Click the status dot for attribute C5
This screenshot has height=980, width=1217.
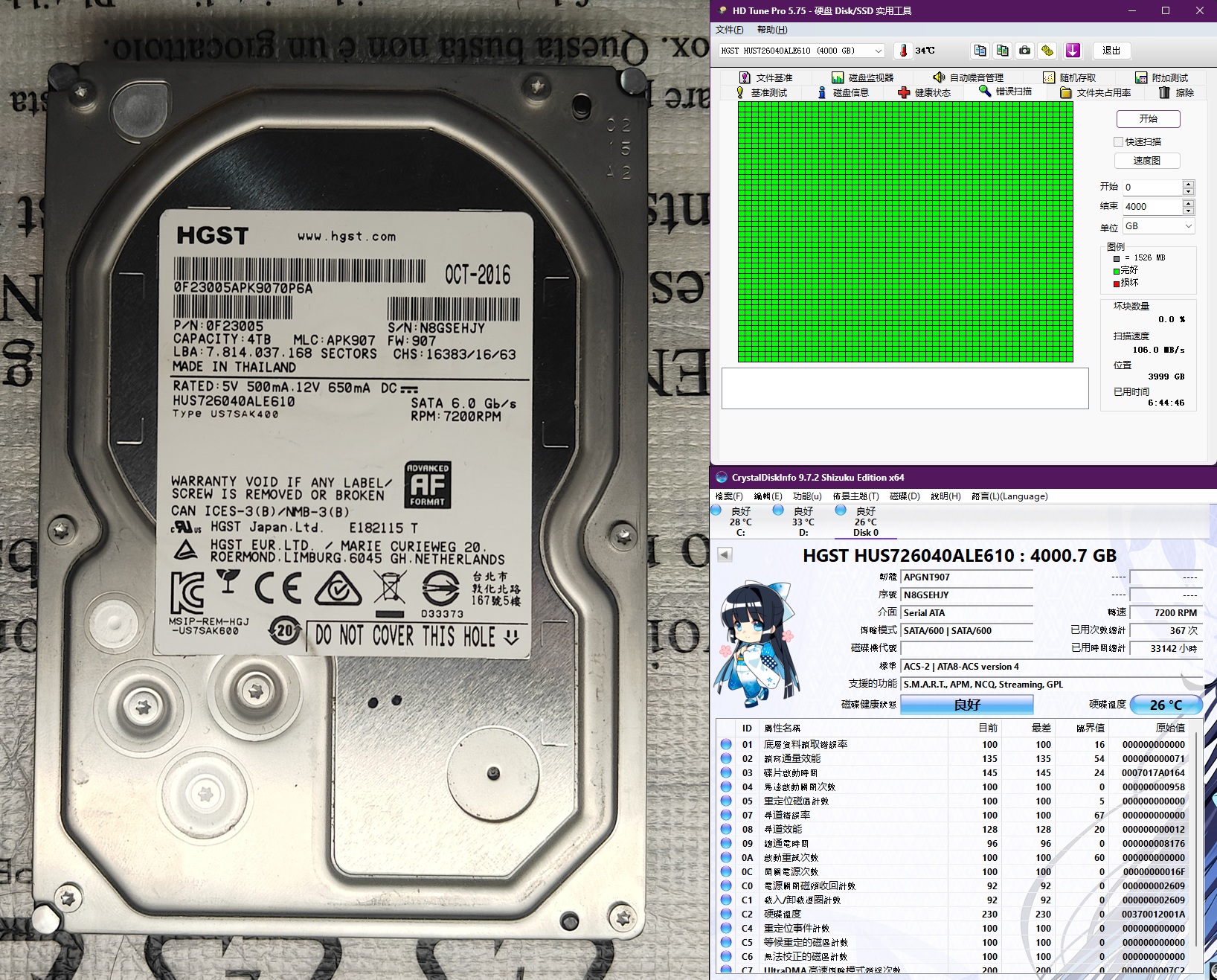[726, 942]
